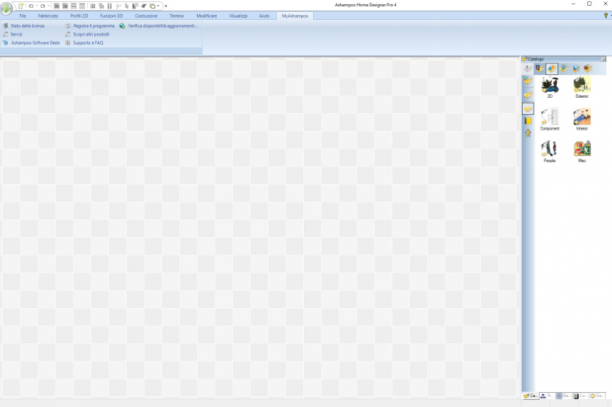Screen dimensions: 612x407
Task: Open the Undo history dropdown arrow
Action: tap(37, 6)
